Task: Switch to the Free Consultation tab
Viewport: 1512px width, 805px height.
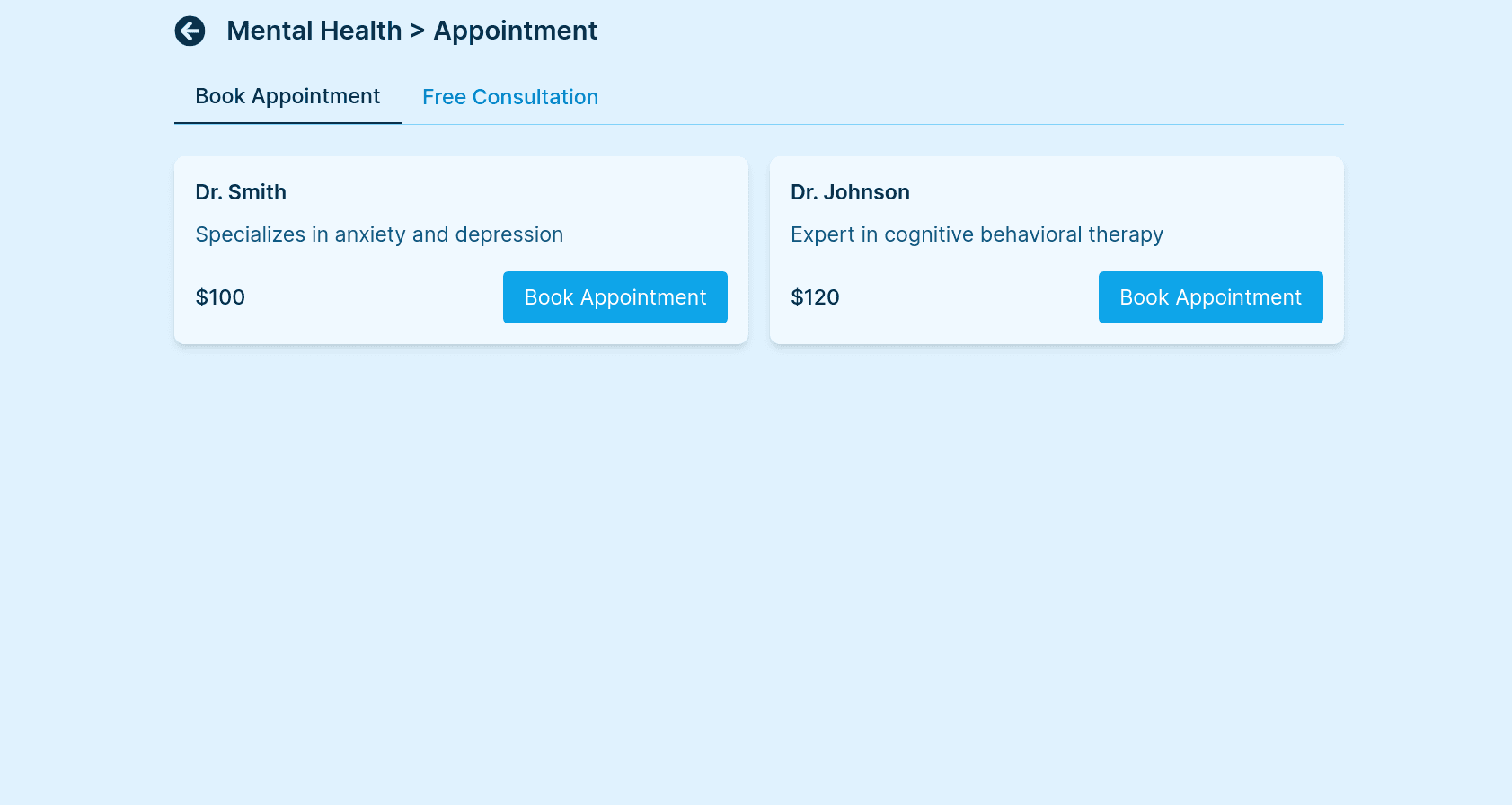Action: (x=510, y=97)
